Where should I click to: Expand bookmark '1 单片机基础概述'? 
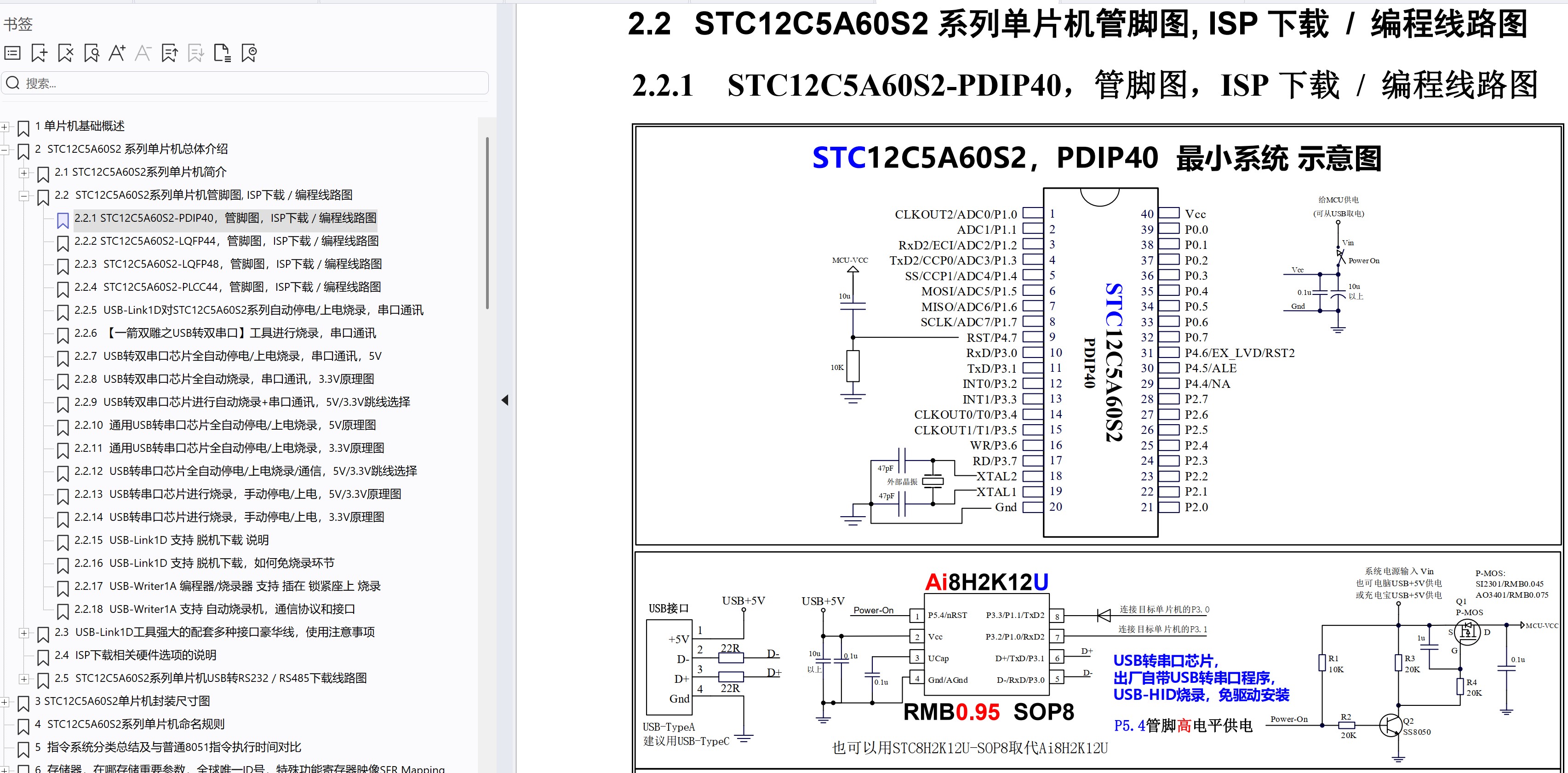(x=5, y=127)
